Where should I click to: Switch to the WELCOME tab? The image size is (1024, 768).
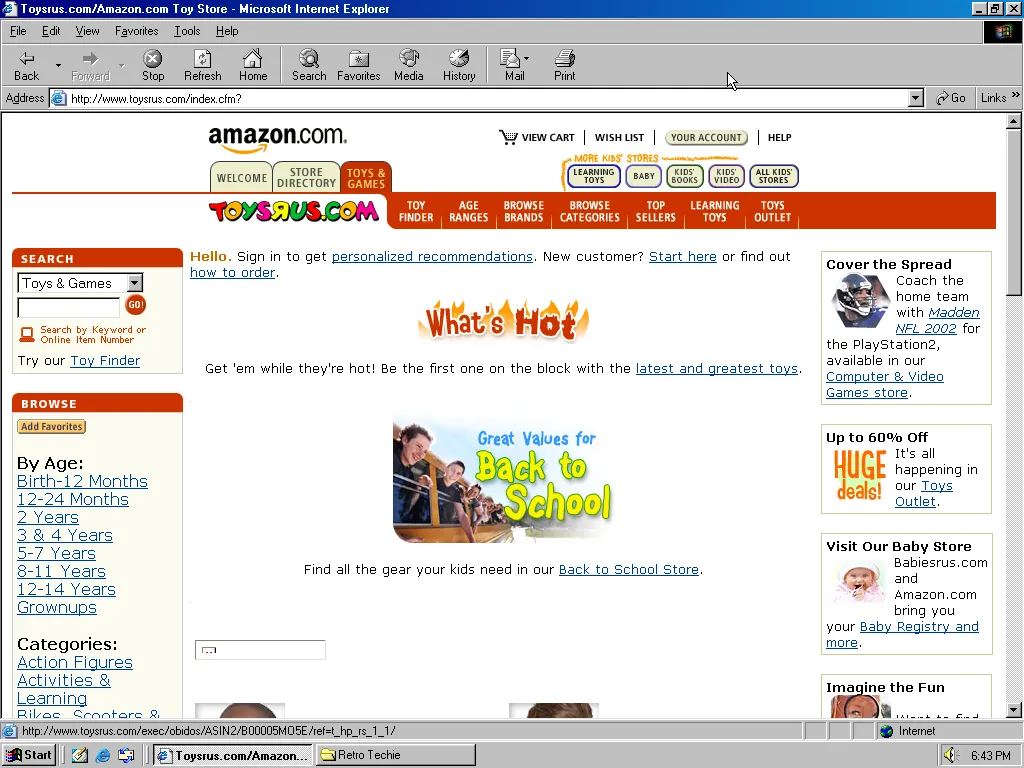[241, 177]
